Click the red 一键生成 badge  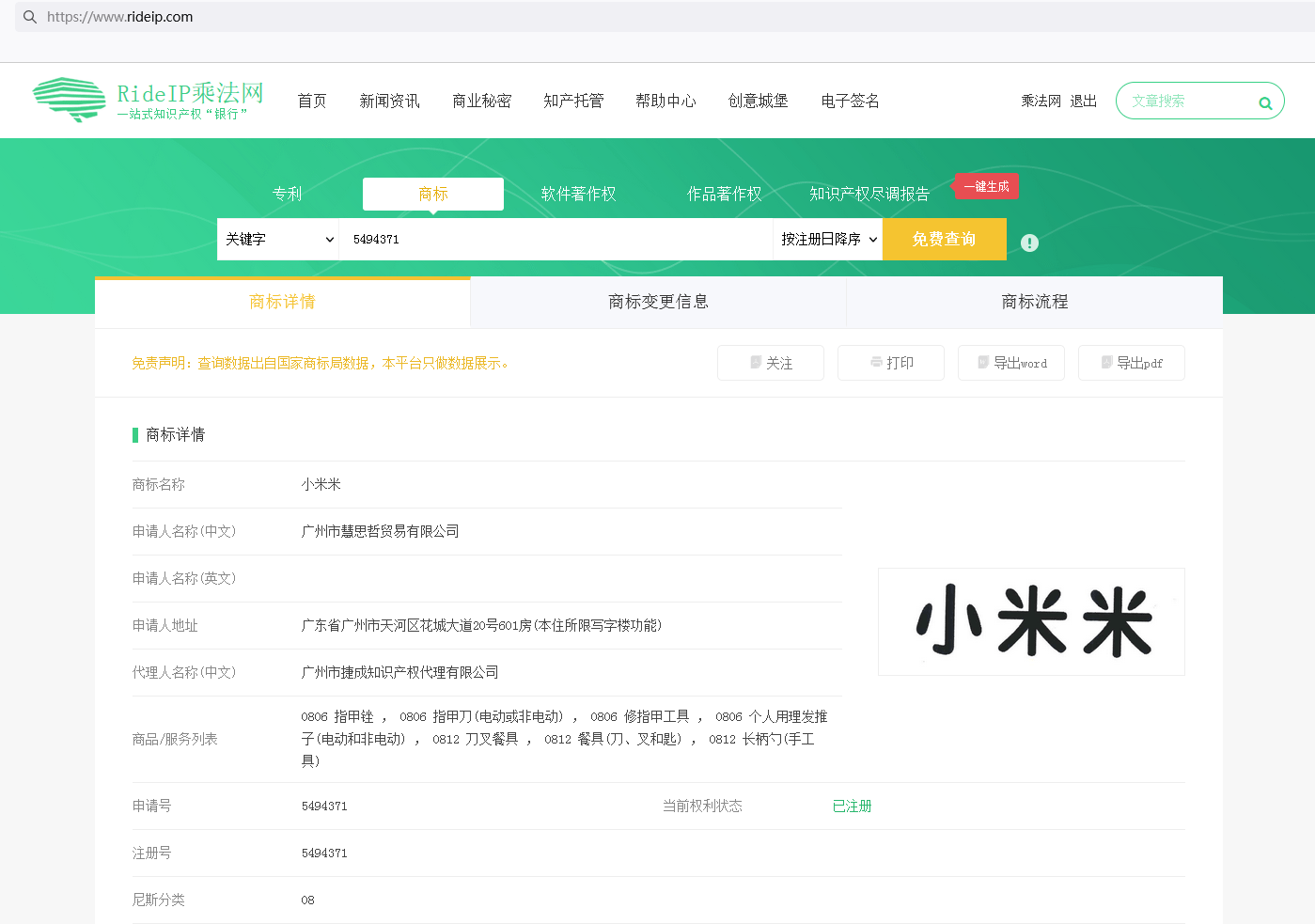tap(986, 186)
